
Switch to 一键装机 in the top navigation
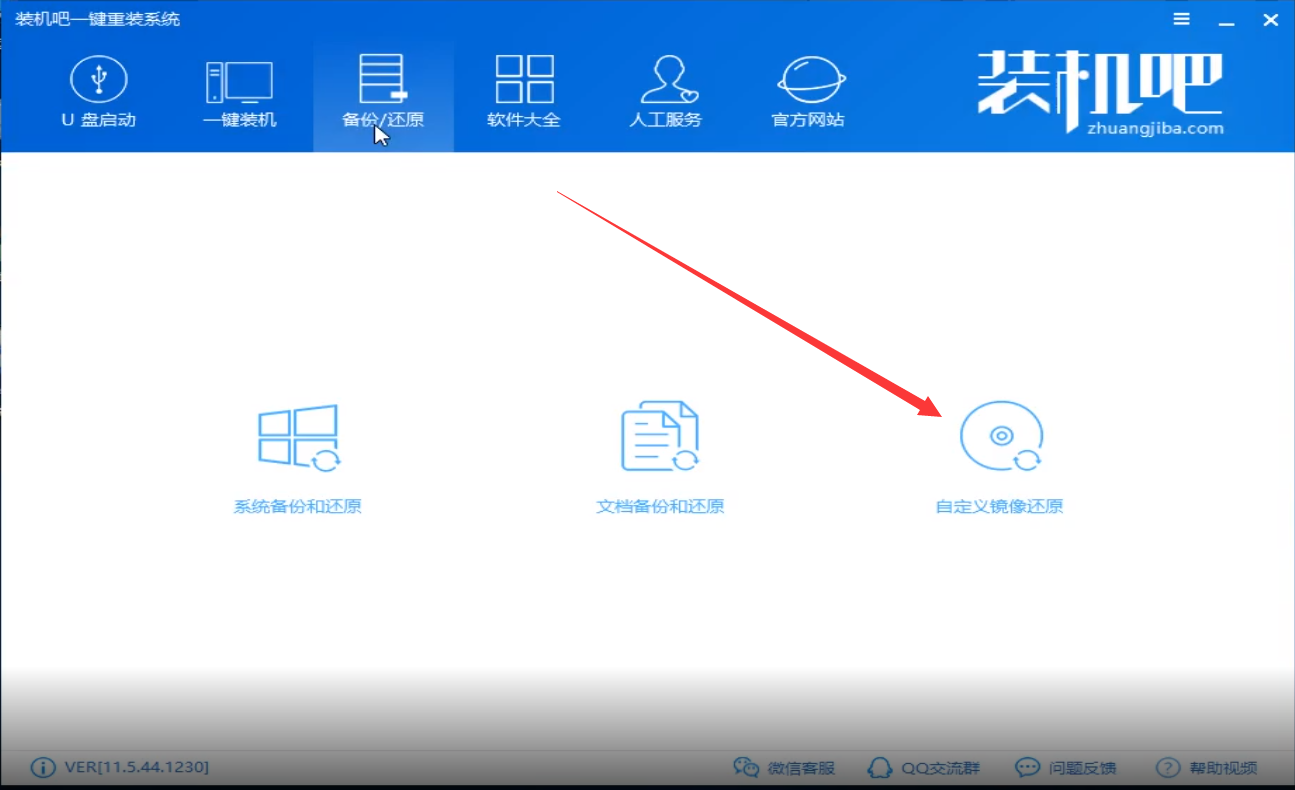click(239, 93)
